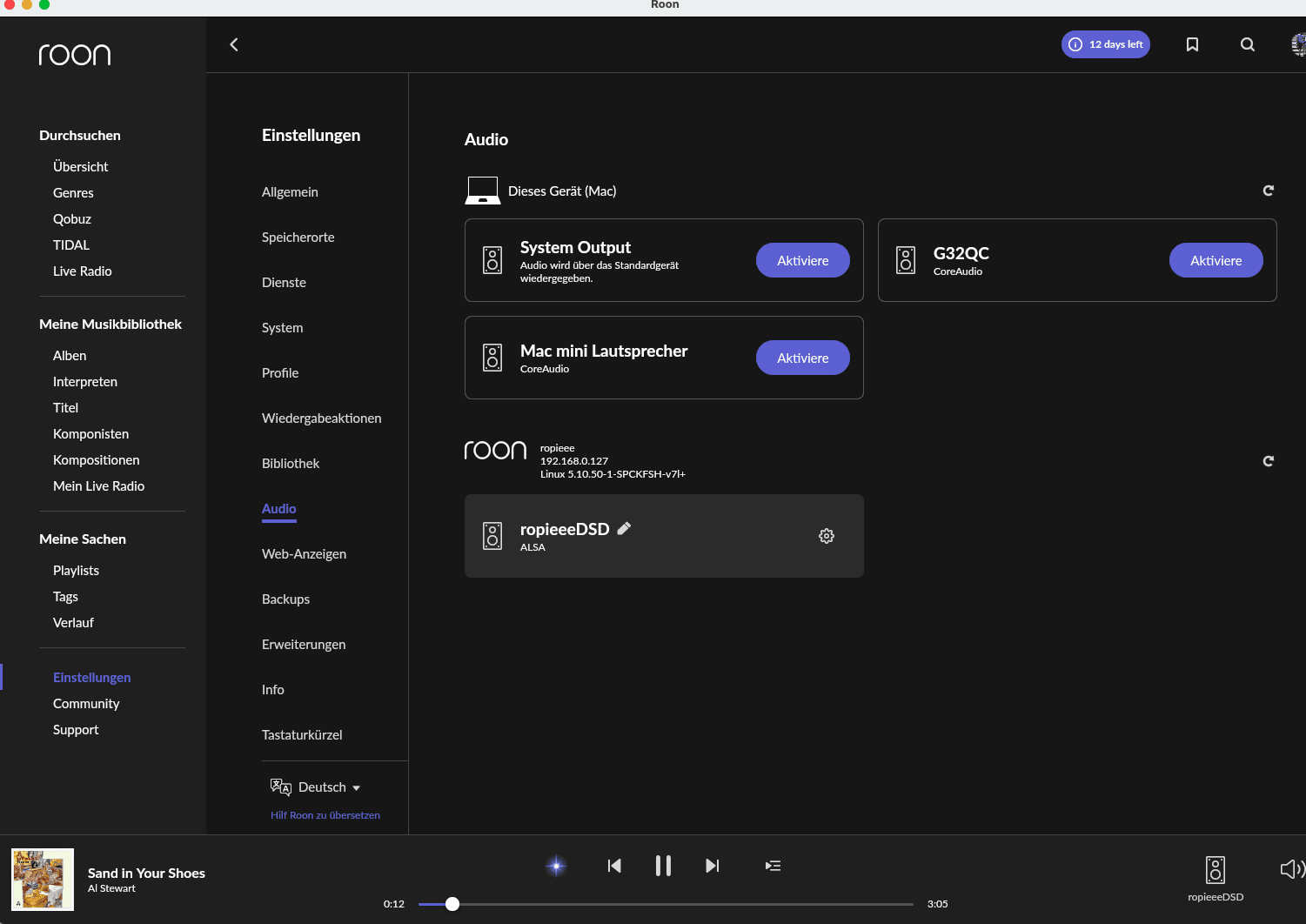Screen dimensions: 1306x924
Task: Open the user profile avatar
Action: tap(1298, 44)
